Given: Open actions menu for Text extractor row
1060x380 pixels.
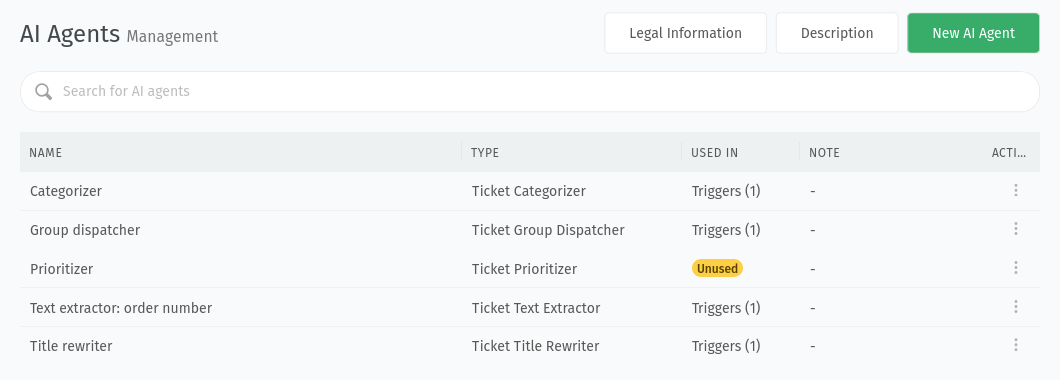Looking at the screenshot, I should coord(1015,308).
